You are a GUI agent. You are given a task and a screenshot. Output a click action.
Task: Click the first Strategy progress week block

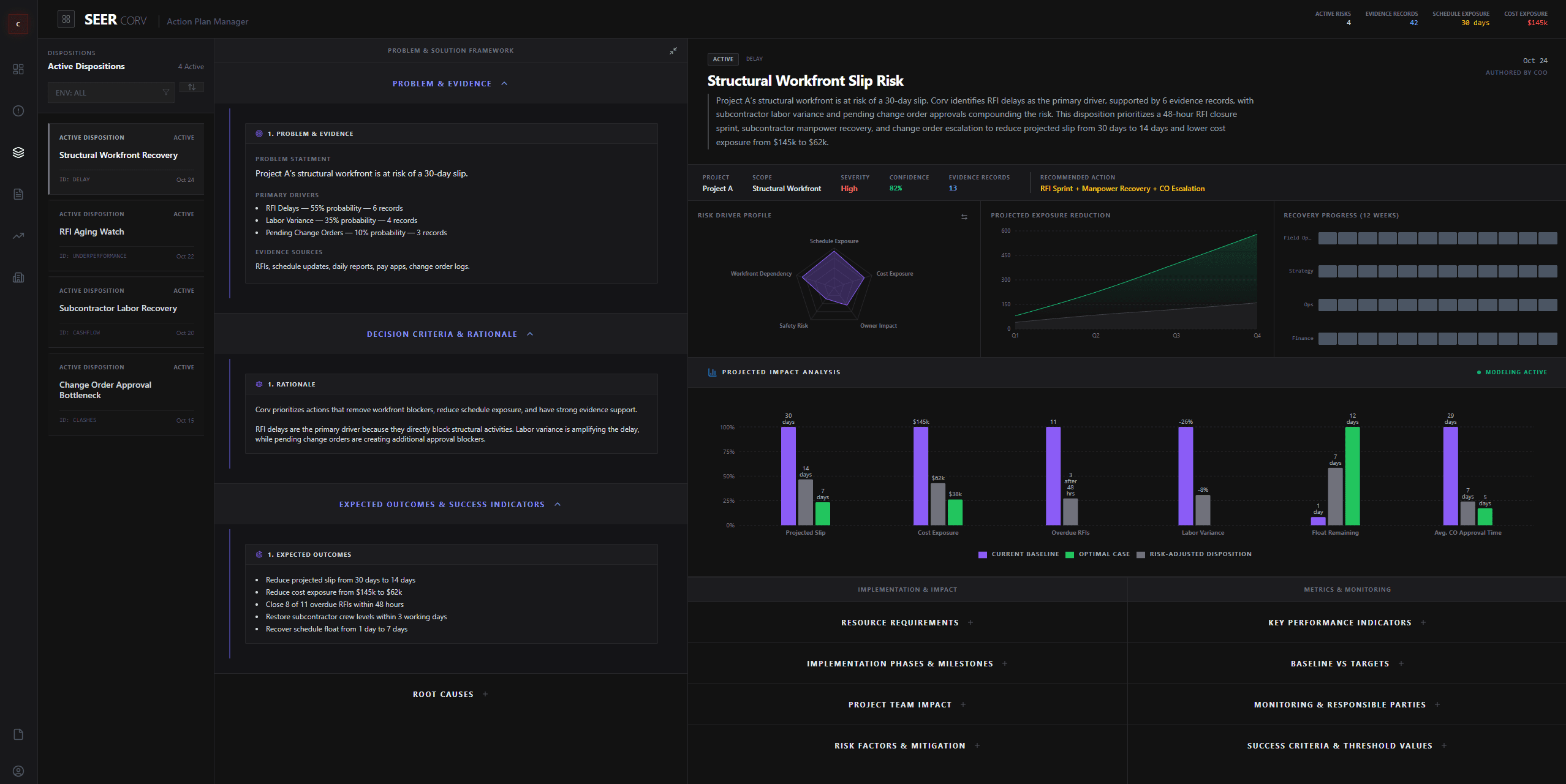(x=1328, y=271)
